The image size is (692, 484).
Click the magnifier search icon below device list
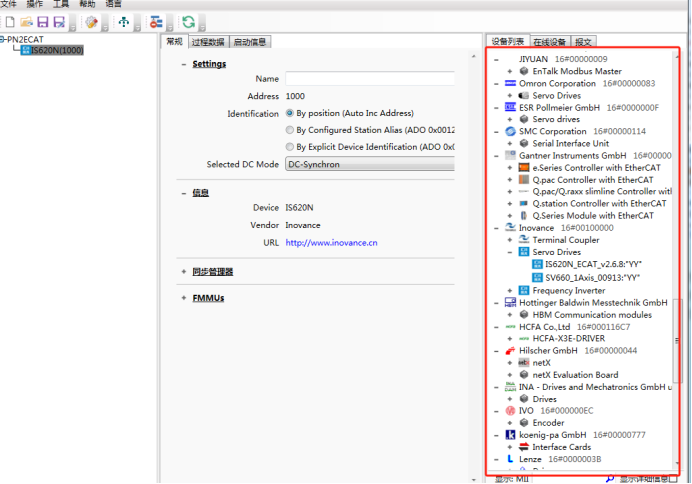click(610, 479)
